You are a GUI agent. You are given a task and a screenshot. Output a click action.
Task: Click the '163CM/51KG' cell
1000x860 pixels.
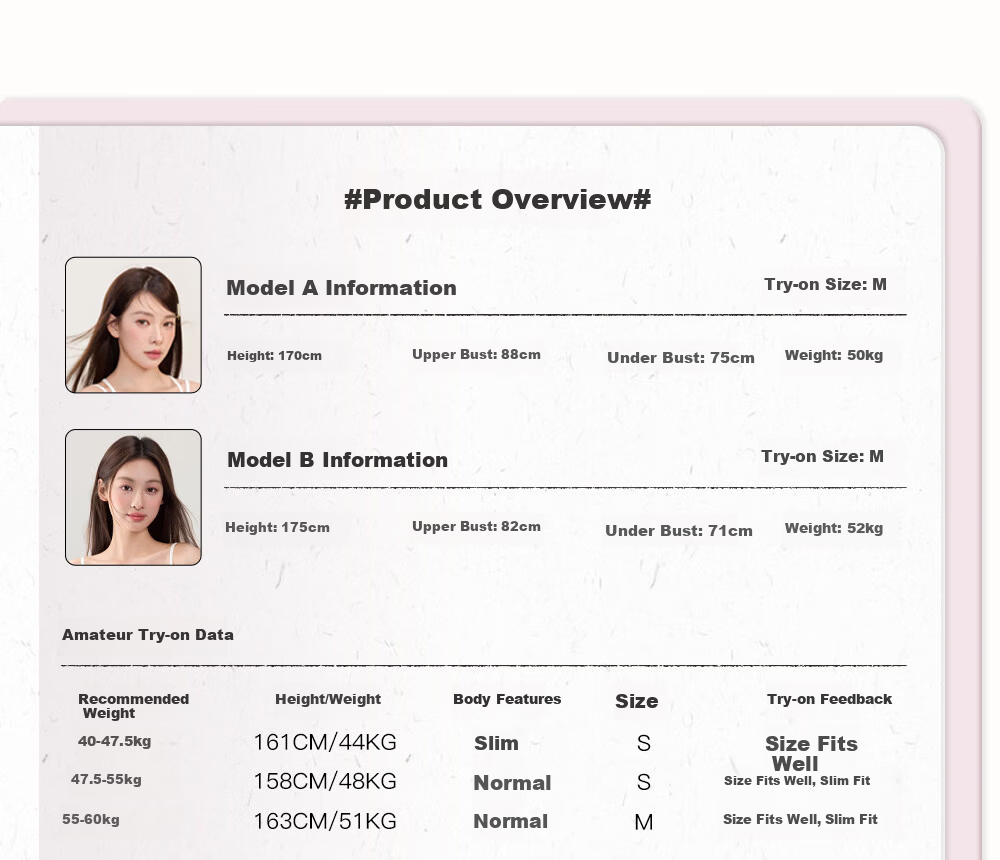click(x=325, y=821)
